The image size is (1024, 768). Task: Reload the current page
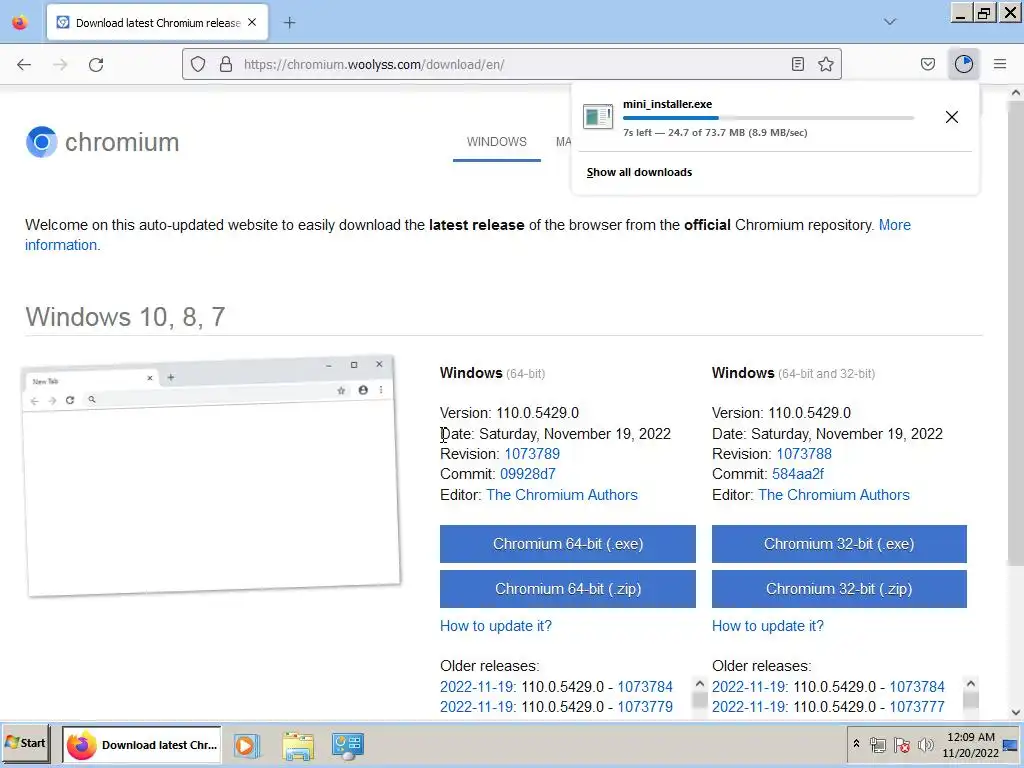(96, 64)
